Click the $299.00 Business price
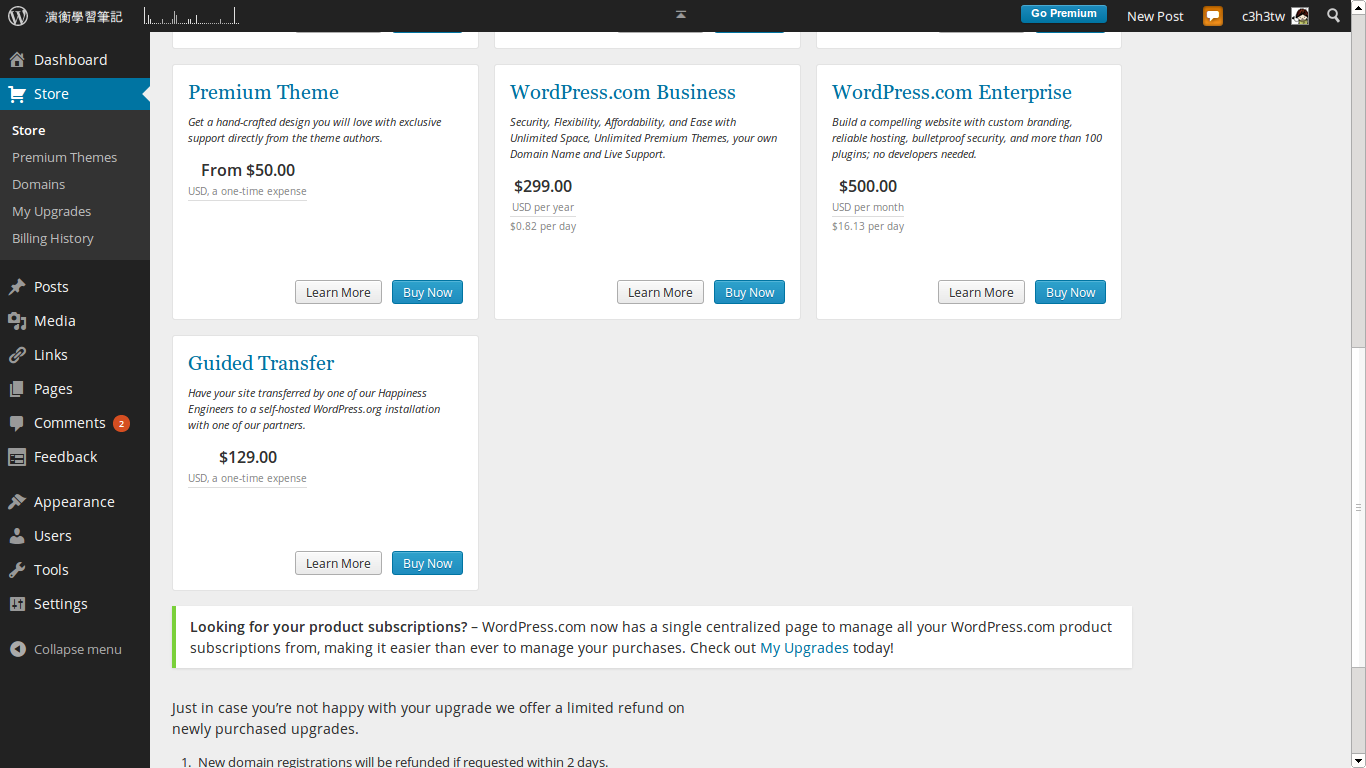 (x=543, y=186)
